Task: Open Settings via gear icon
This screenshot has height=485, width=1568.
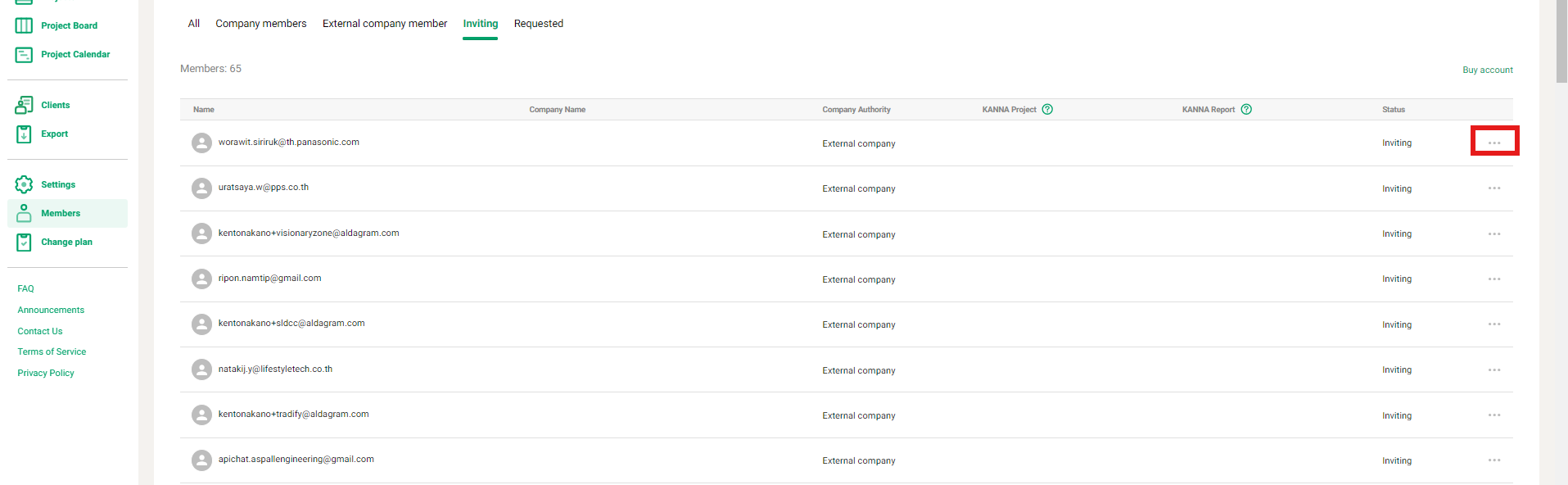Action: (24, 184)
